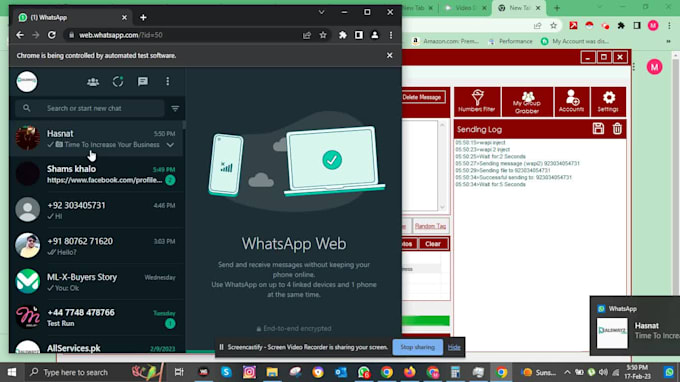The height and width of the screenshot is (382, 680).
Task: Open Windows Start menu
Action: click(x=12, y=372)
